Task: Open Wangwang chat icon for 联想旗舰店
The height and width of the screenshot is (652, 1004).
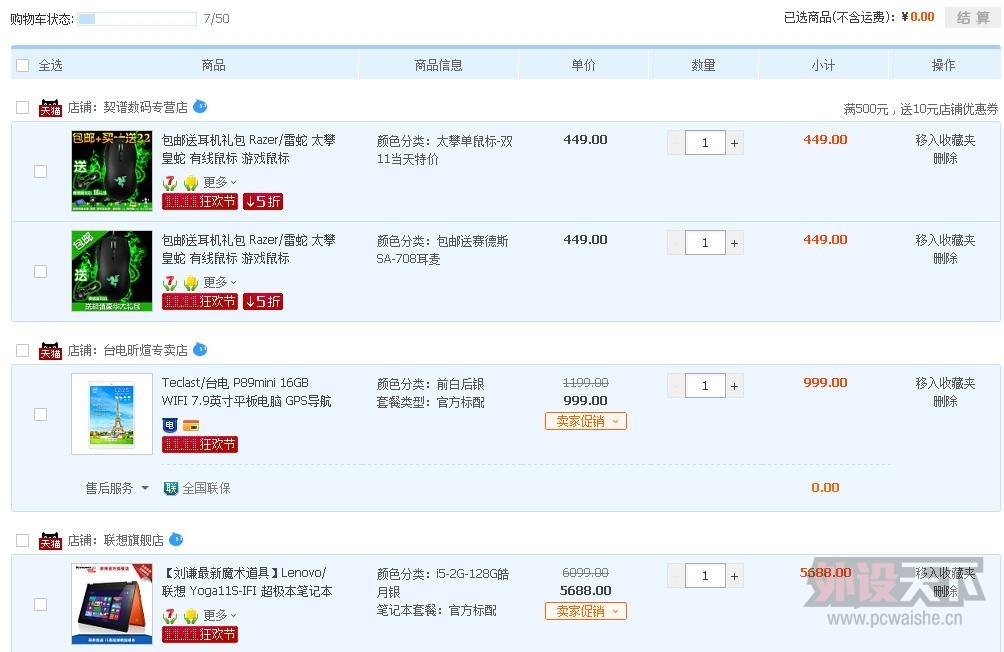Action: click(176, 539)
